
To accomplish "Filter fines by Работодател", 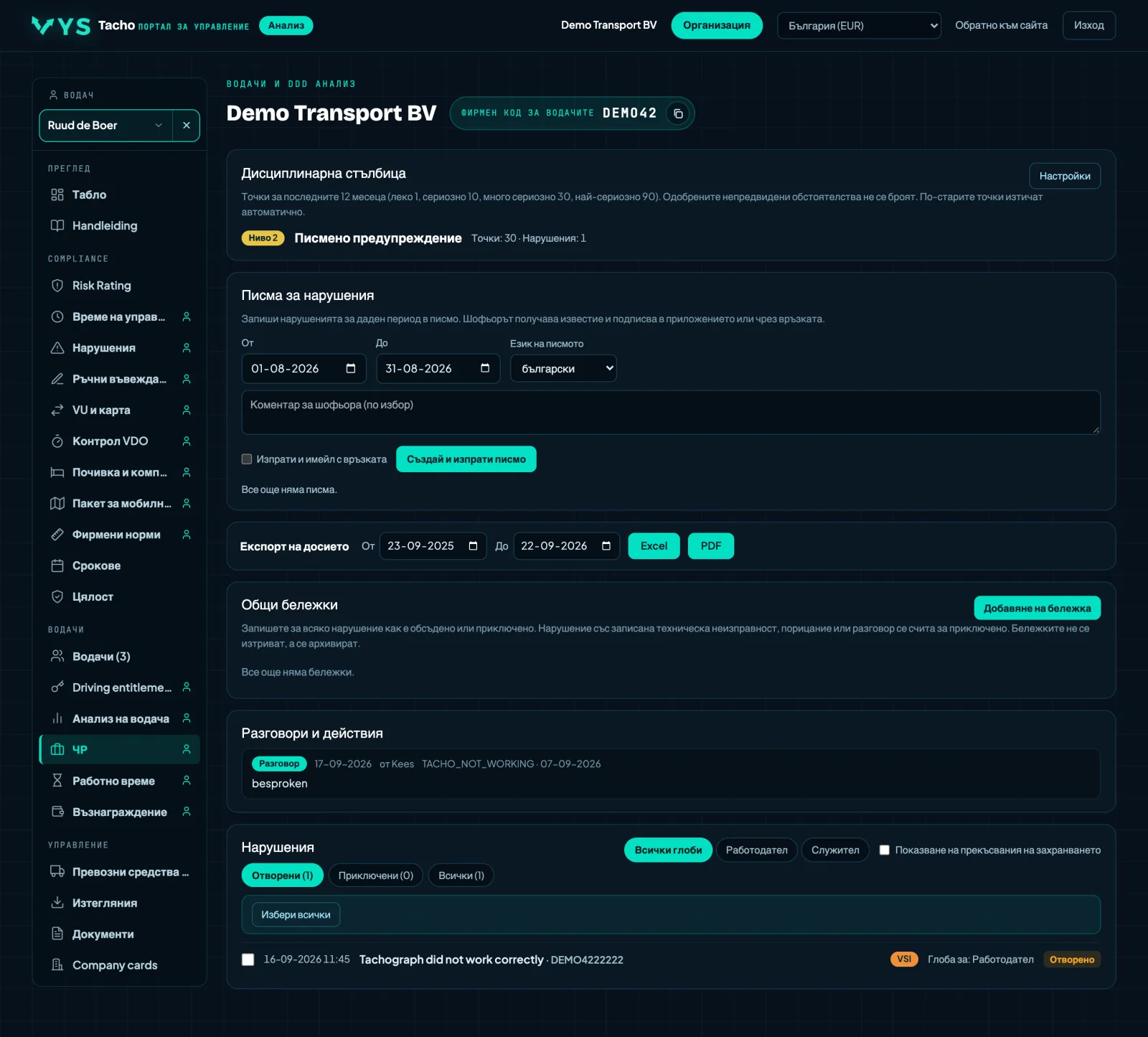I will pyautogui.click(x=756, y=850).
